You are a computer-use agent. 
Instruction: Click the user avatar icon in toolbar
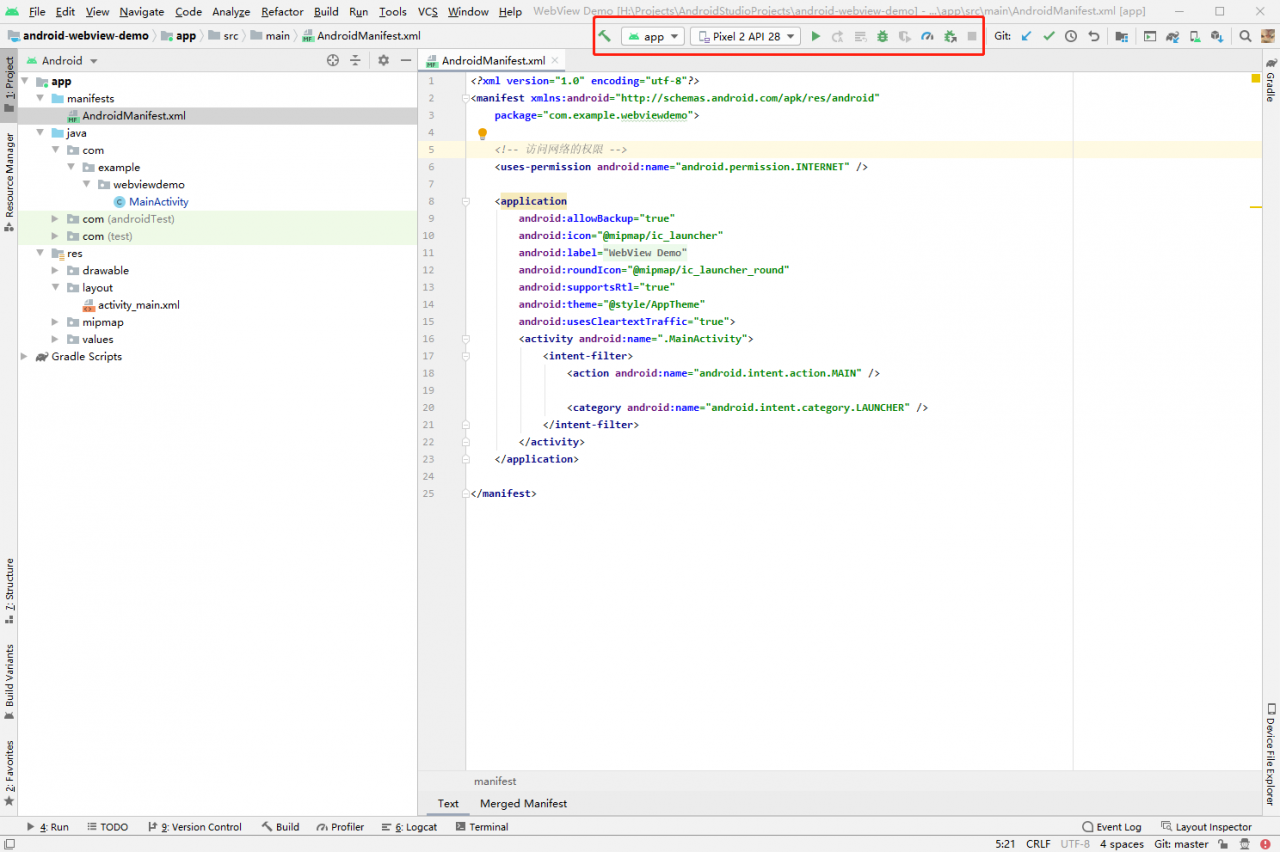[x=1269, y=36]
